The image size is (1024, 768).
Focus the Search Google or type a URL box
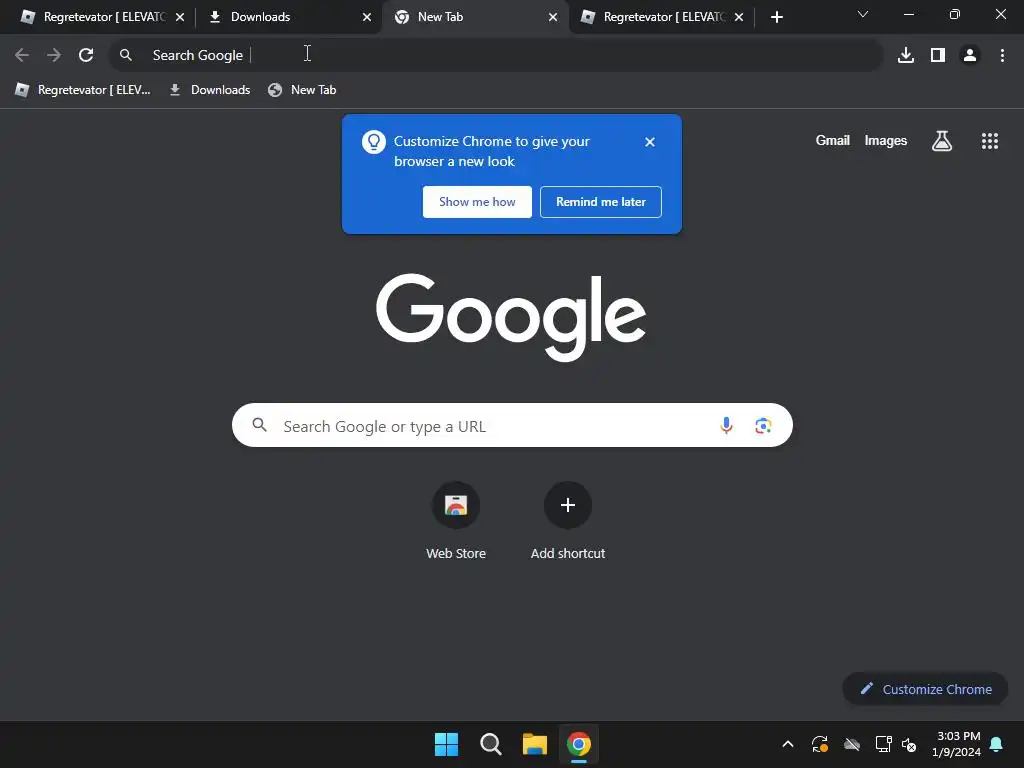pyautogui.click(x=512, y=426)
